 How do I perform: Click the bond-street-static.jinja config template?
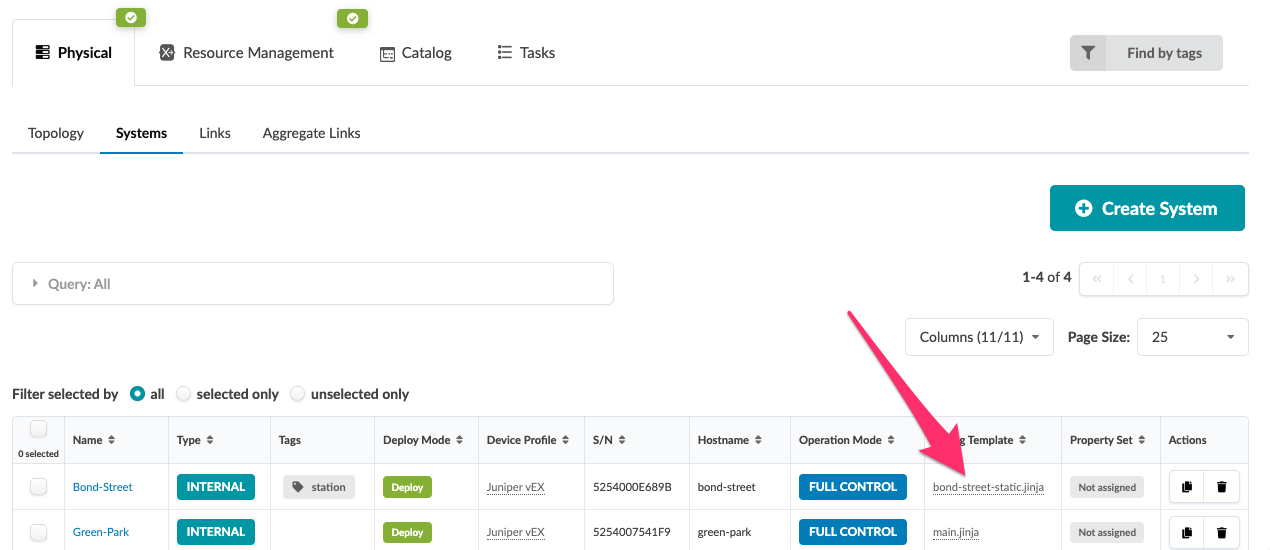coord(988,487)
